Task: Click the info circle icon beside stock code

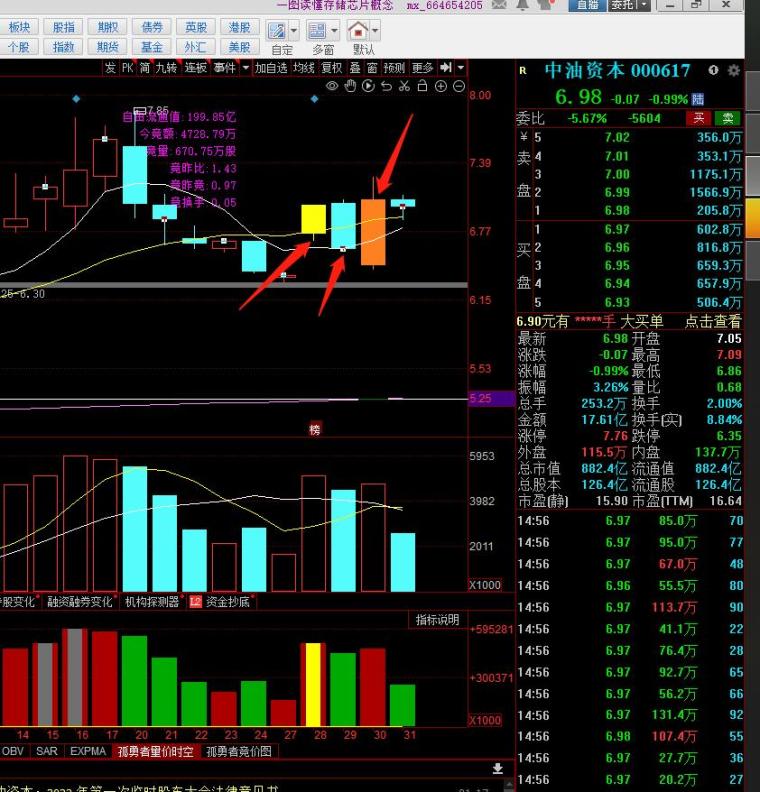Action: tap(713, 70)
